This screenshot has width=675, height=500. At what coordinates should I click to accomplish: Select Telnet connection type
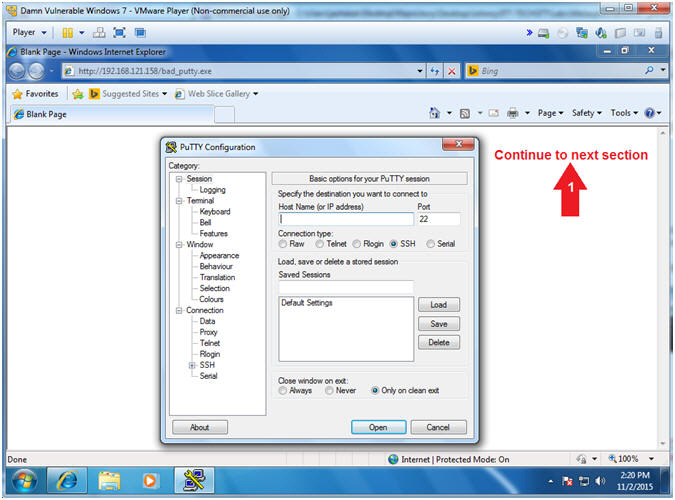tap(319, 244)
